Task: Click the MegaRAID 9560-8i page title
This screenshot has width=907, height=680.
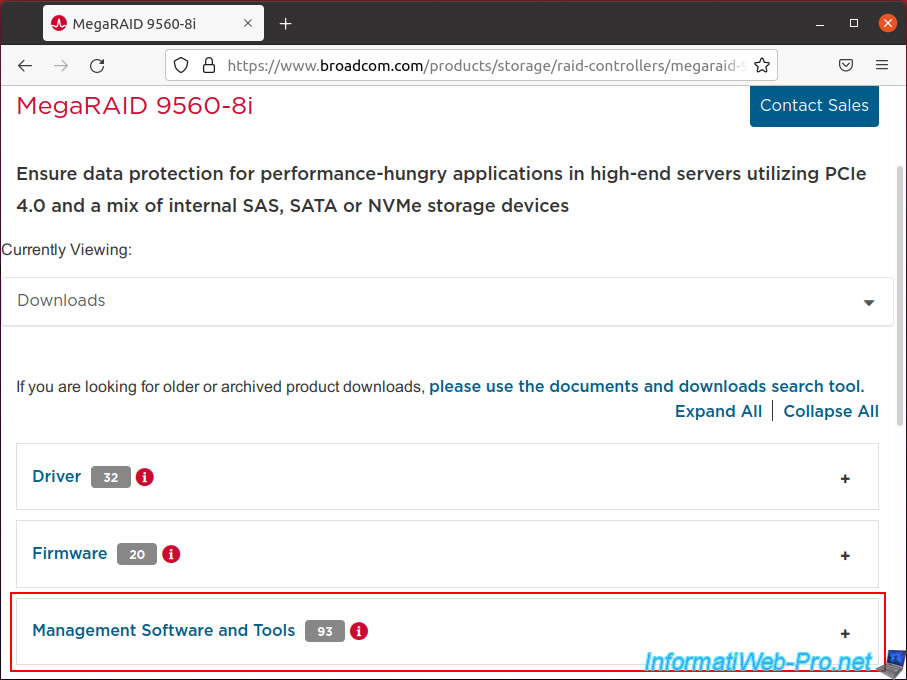Action: coord(135,106)
